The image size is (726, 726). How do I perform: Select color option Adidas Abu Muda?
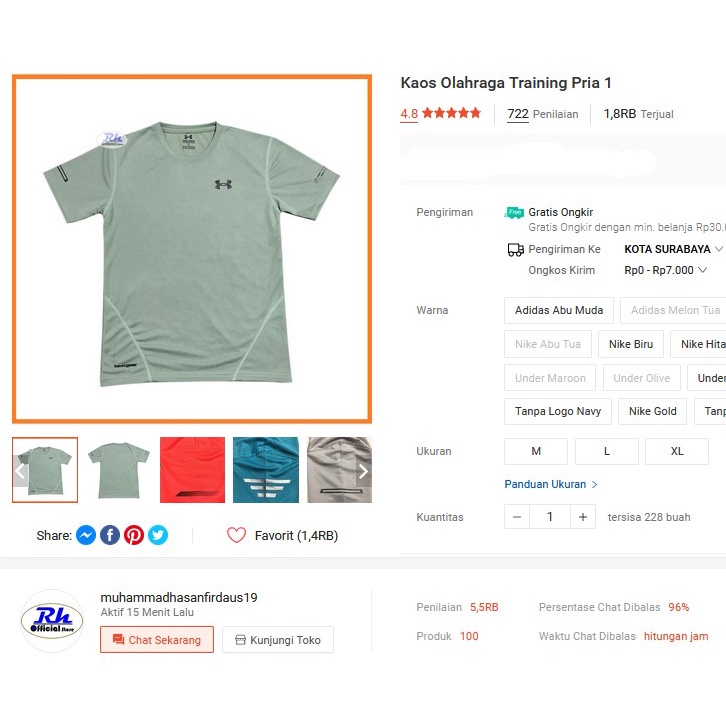[558, 310]
